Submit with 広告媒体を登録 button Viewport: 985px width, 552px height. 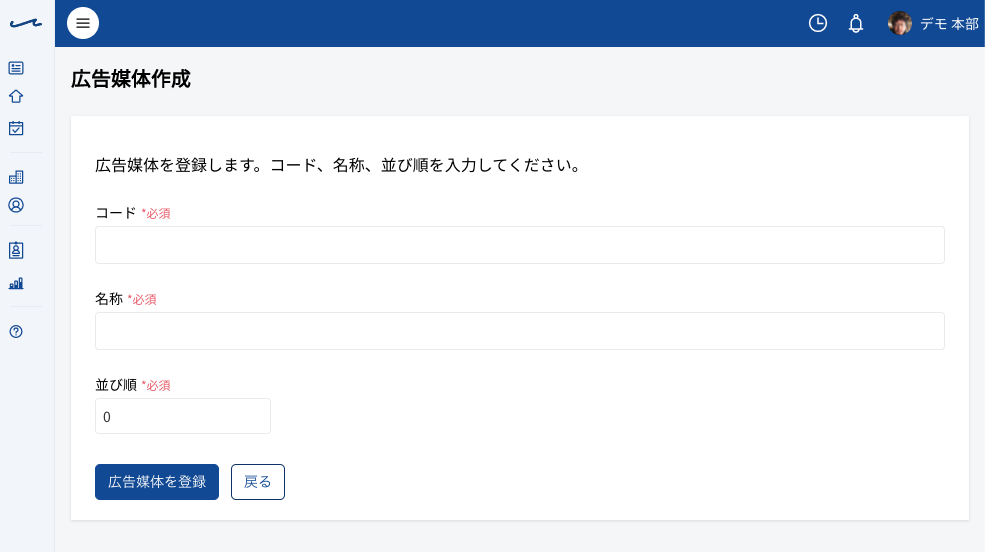coord(157,482)
